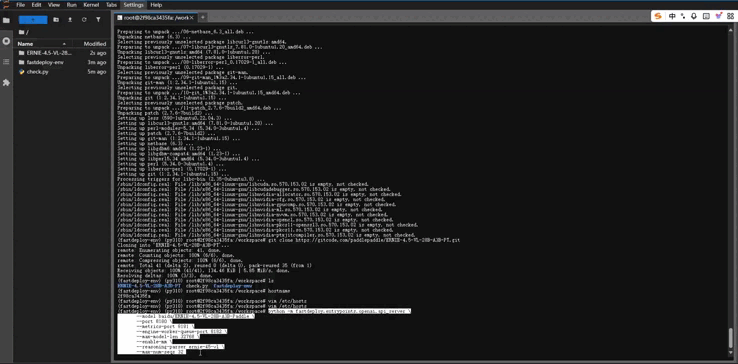The image size is (738, 364).
Task: Open the fastdeploy-env folder
Action: tap(45, 62)
